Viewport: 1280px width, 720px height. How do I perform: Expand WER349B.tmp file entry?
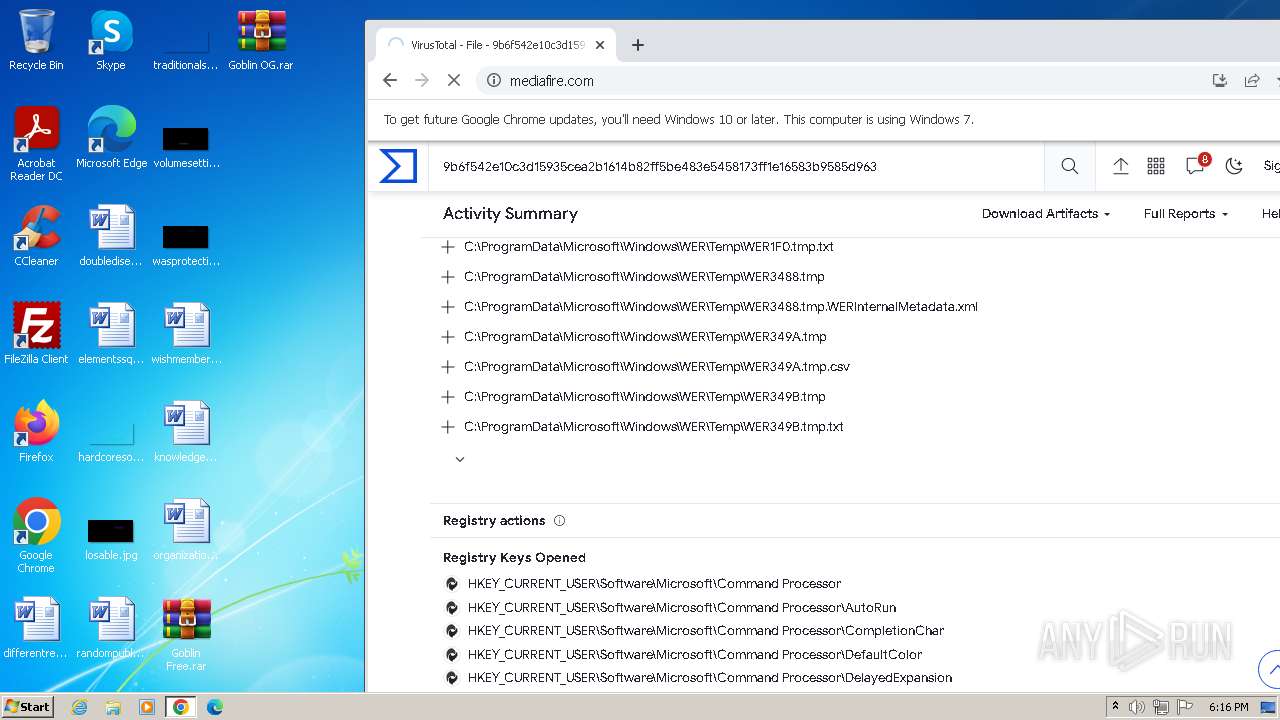pos(448,397)
